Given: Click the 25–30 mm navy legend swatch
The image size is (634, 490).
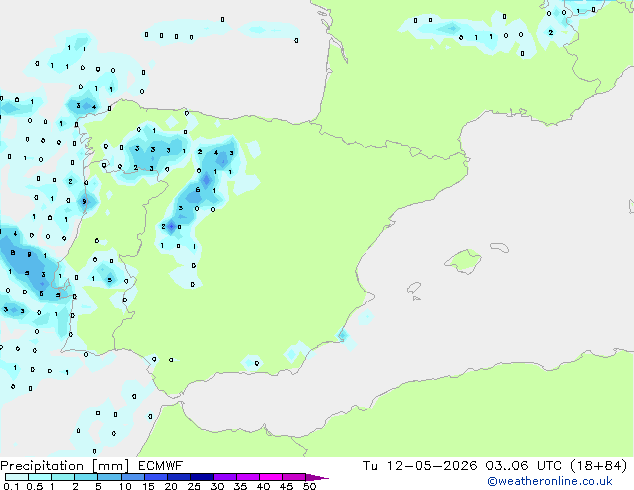Looking at the screenshot, I should [x=201, y=477].
